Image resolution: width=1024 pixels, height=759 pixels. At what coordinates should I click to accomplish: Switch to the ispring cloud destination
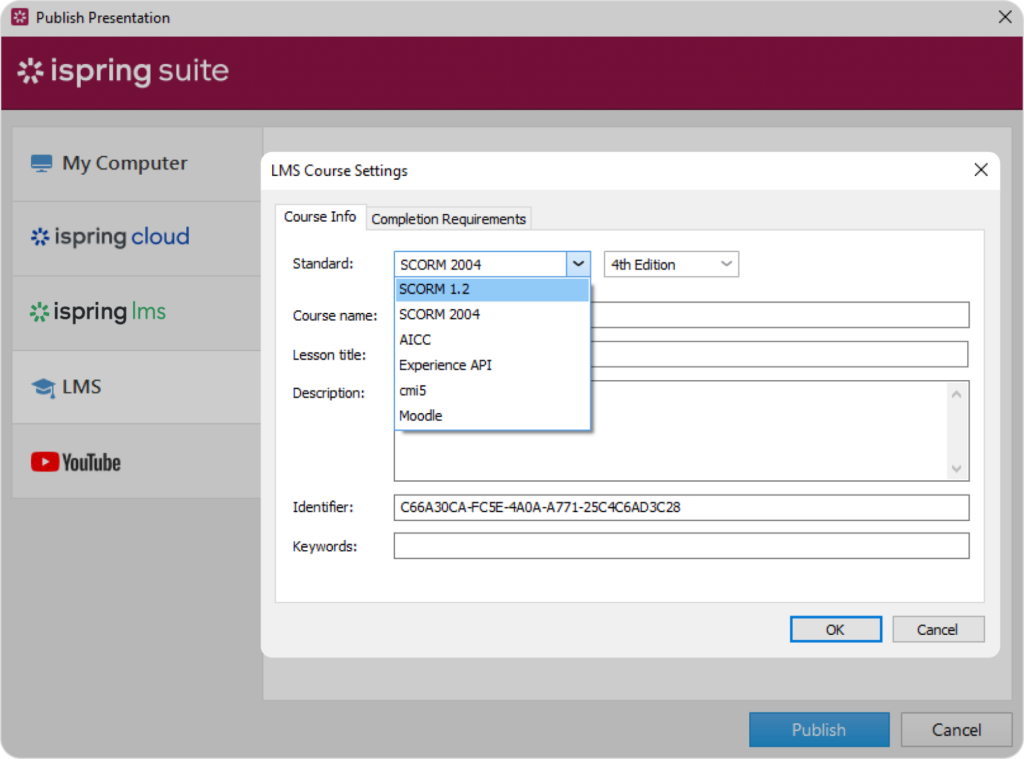click(137, 238)
